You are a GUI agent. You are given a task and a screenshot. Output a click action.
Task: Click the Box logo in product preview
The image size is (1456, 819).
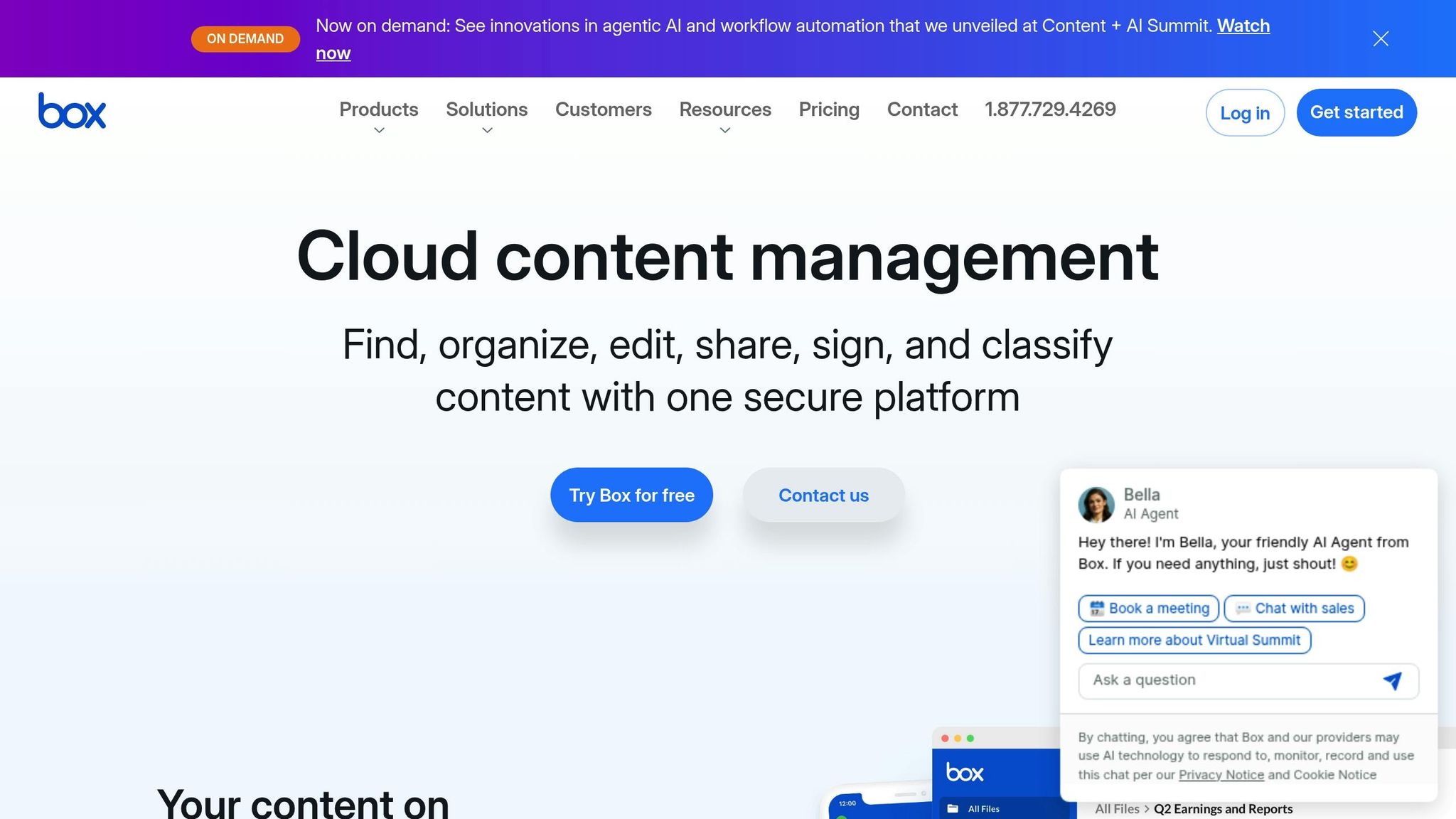click(965, 773)
